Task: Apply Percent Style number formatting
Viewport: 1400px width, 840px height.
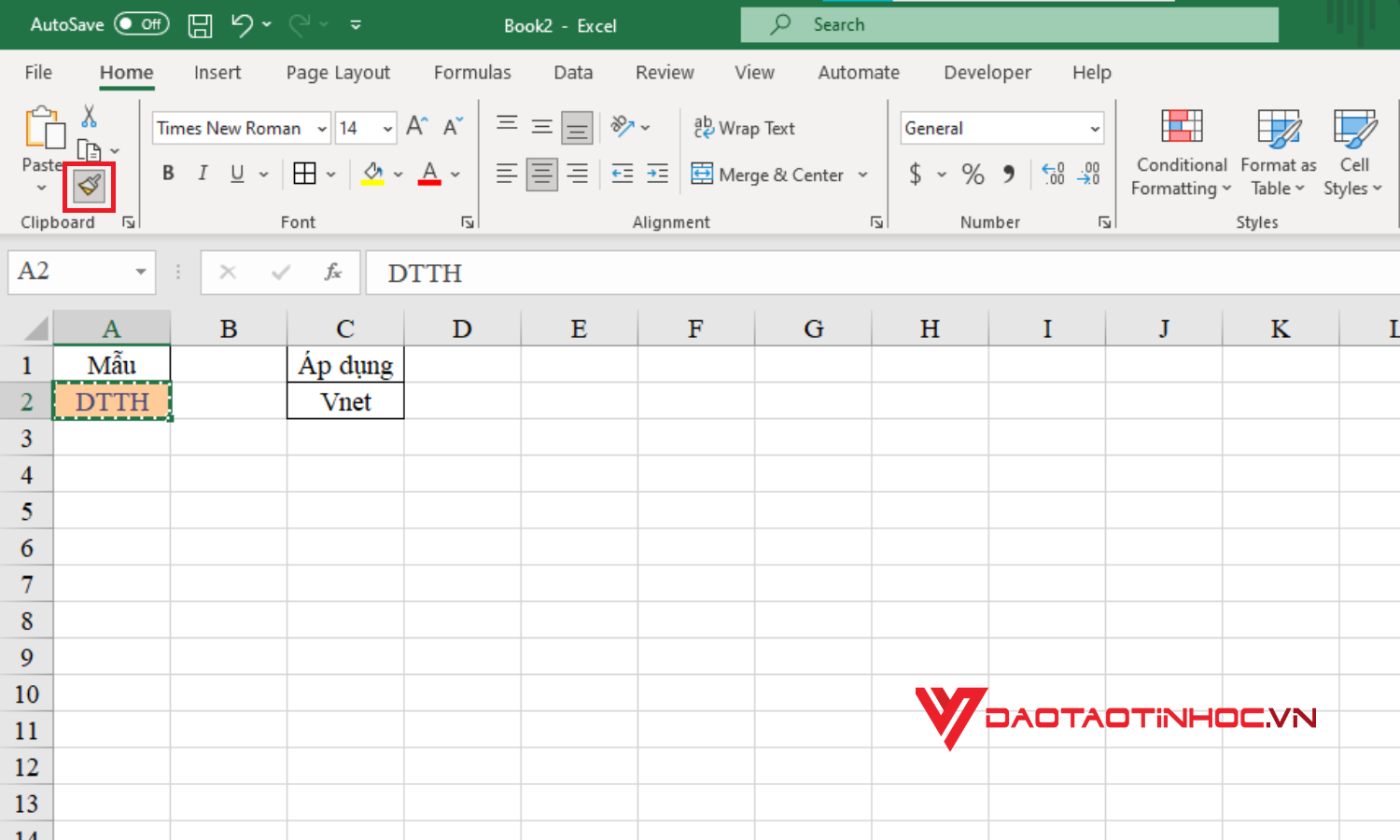Action: click(x=972, y=174)
